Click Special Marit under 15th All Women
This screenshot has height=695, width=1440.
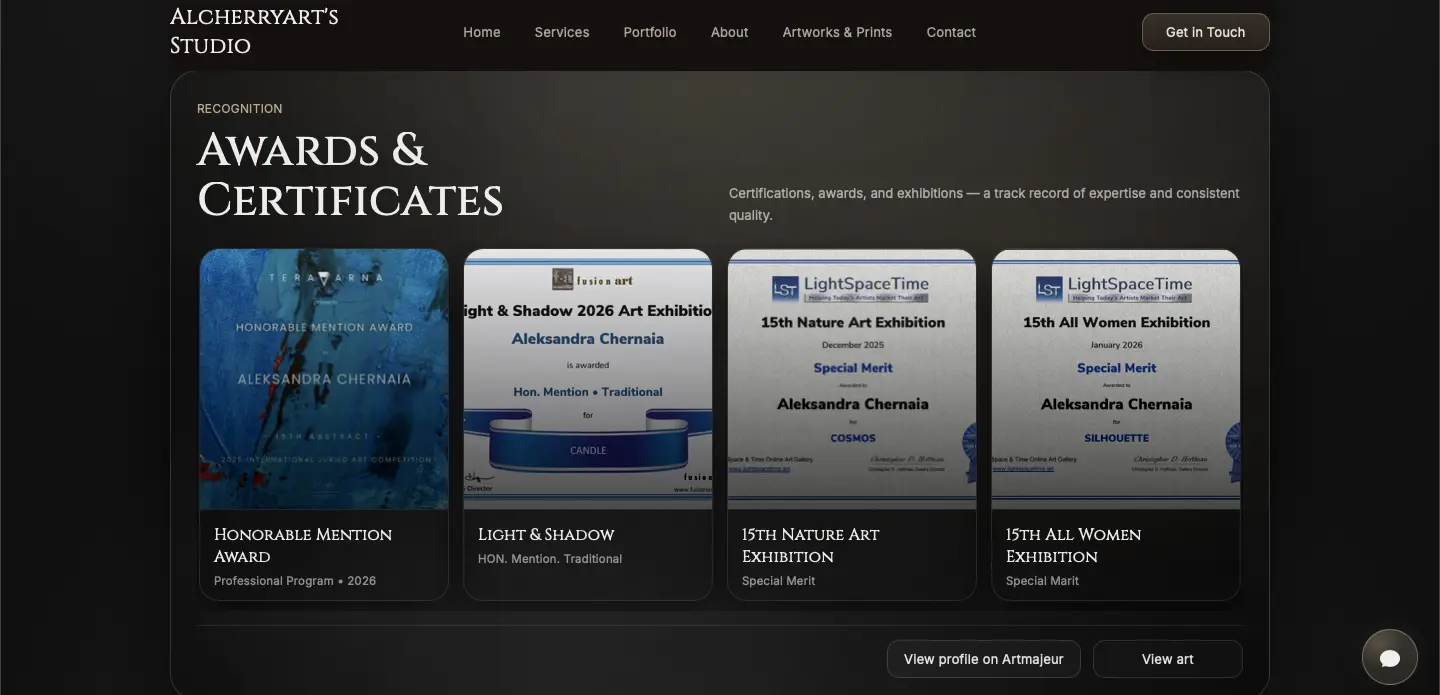point(1042,581)
